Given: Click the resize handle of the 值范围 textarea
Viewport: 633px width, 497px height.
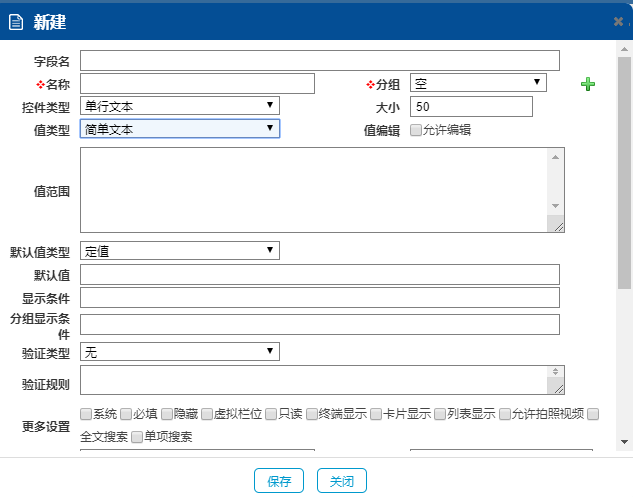Looking at the screenshot, I should (x=557, y=226).
